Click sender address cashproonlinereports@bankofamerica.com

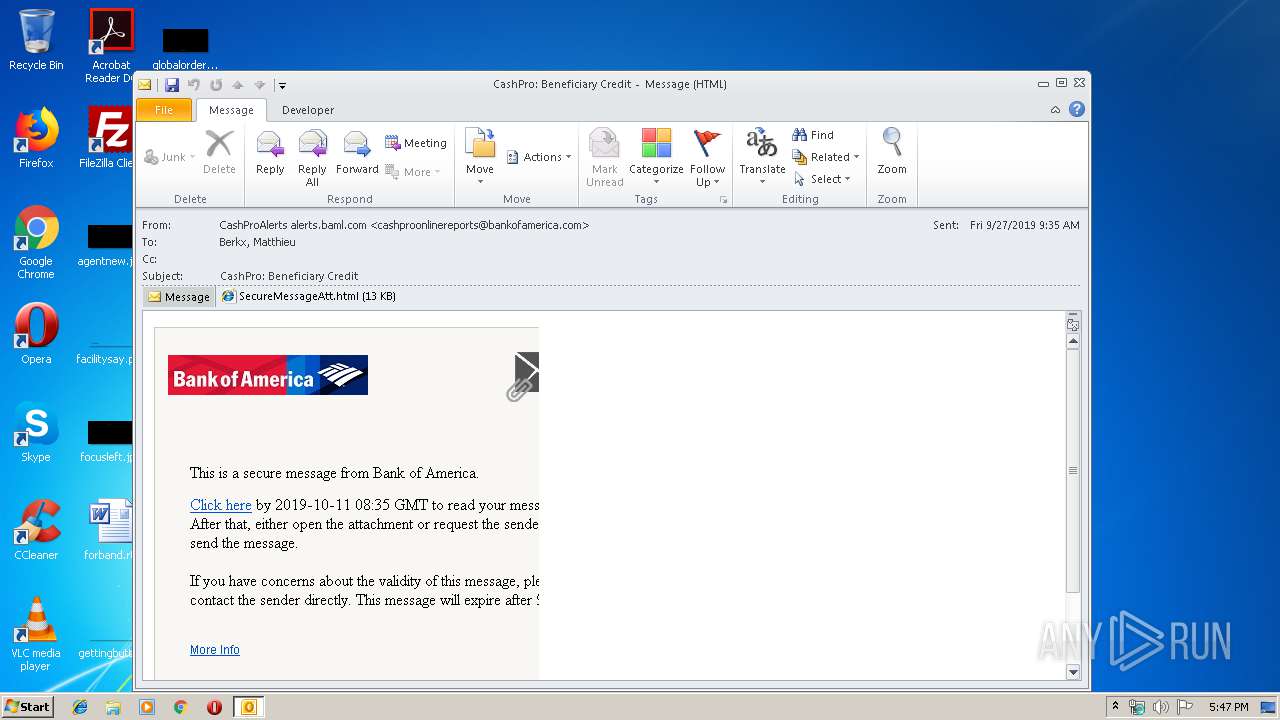pyautogui.click(x=480, y=225)
